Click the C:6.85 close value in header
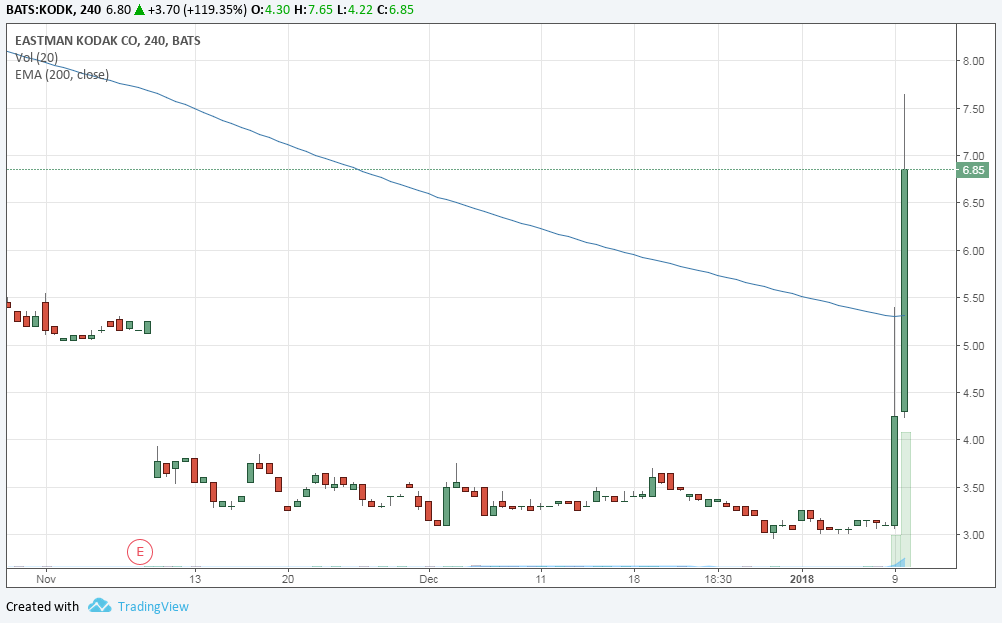1002x623 pixels. tap(395, 10)
